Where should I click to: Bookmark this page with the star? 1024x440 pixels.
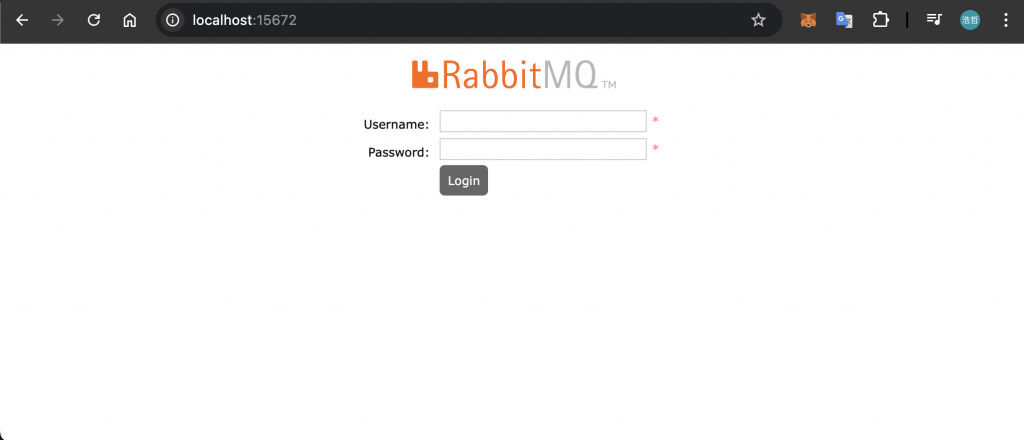click(758, 20)
